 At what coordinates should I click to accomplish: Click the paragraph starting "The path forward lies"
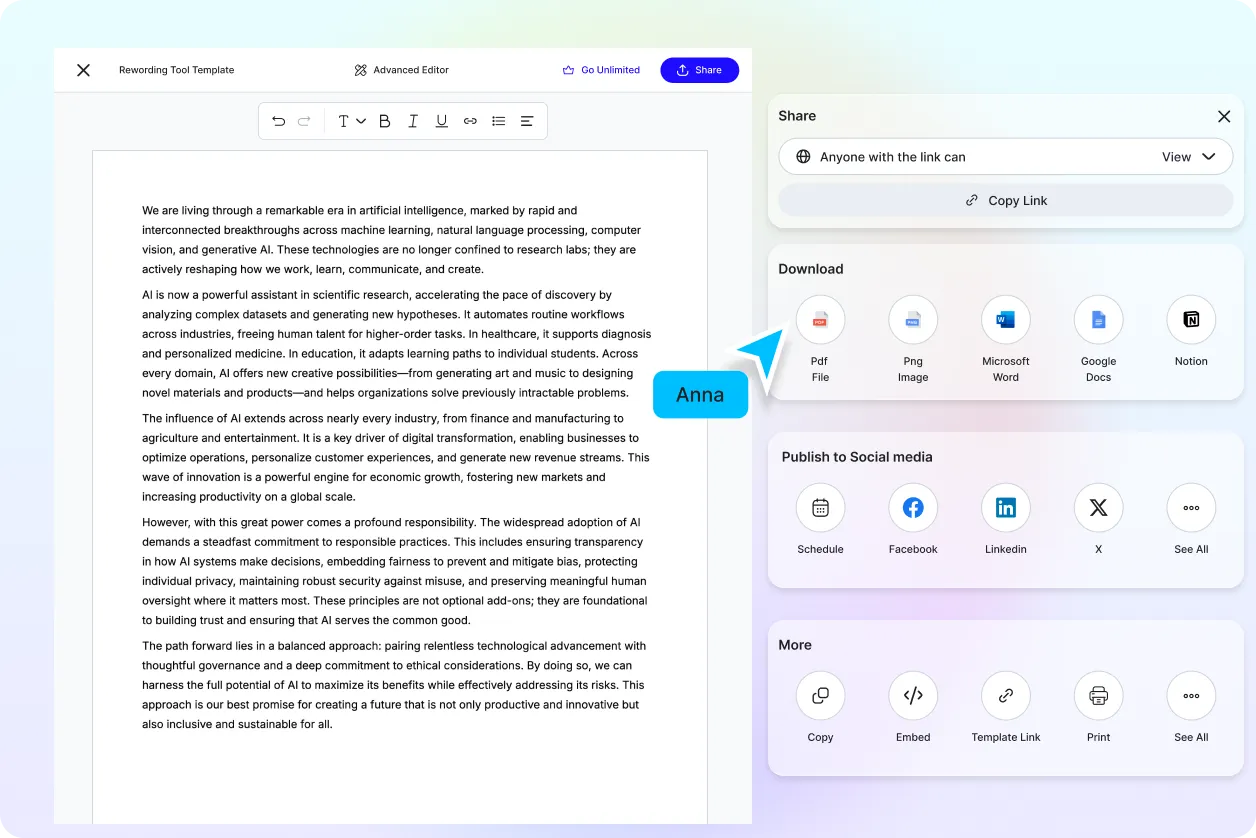click(x=394, y=685)
